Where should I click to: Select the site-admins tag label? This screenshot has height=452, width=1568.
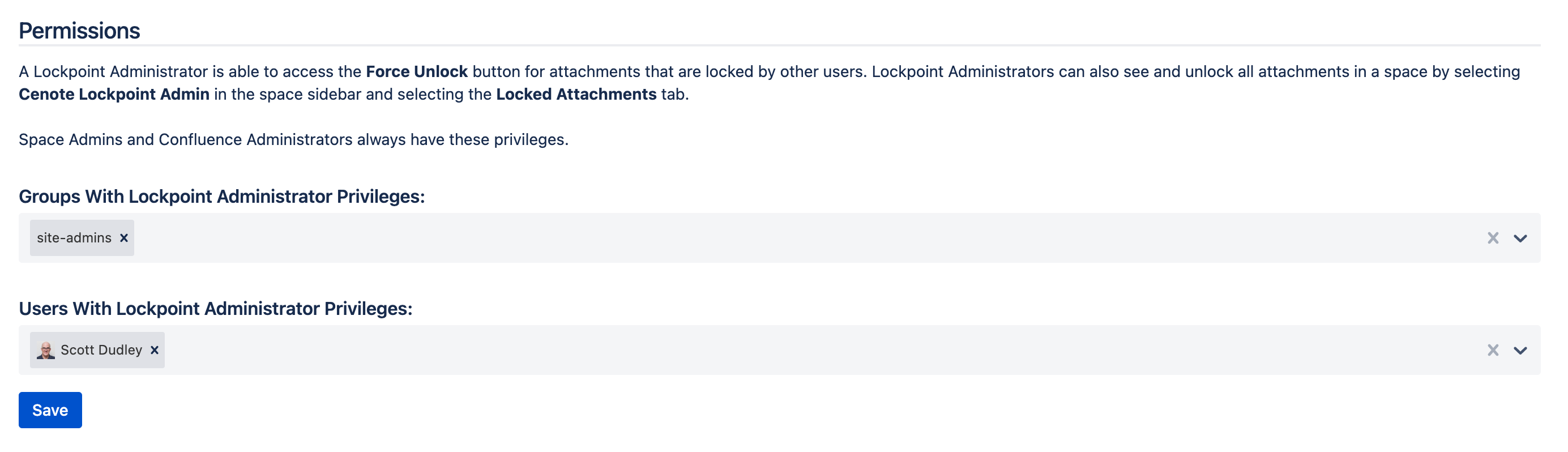click(x=74, y=237)
